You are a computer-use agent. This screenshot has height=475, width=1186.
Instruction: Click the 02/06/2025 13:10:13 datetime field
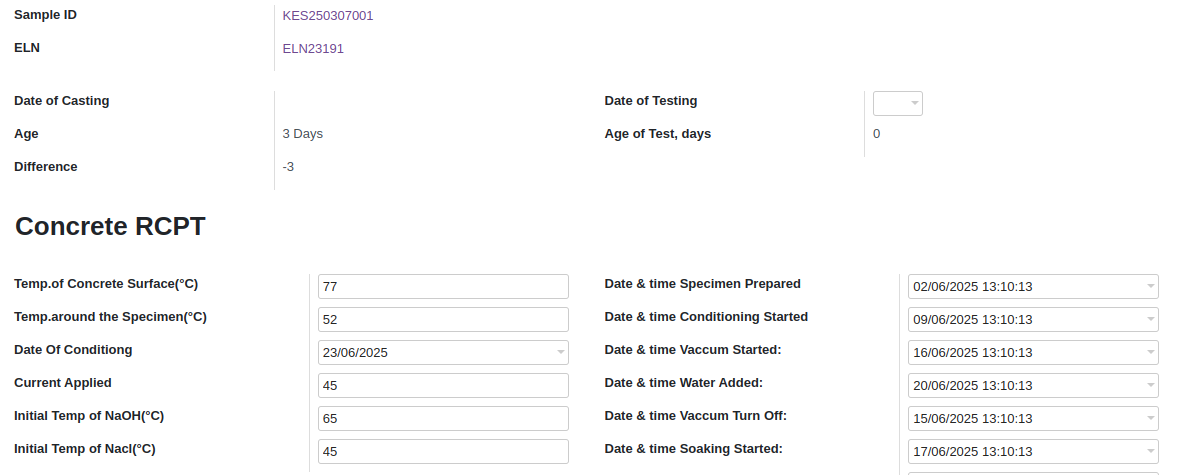pyautogui.click(x=1033, y=287)
